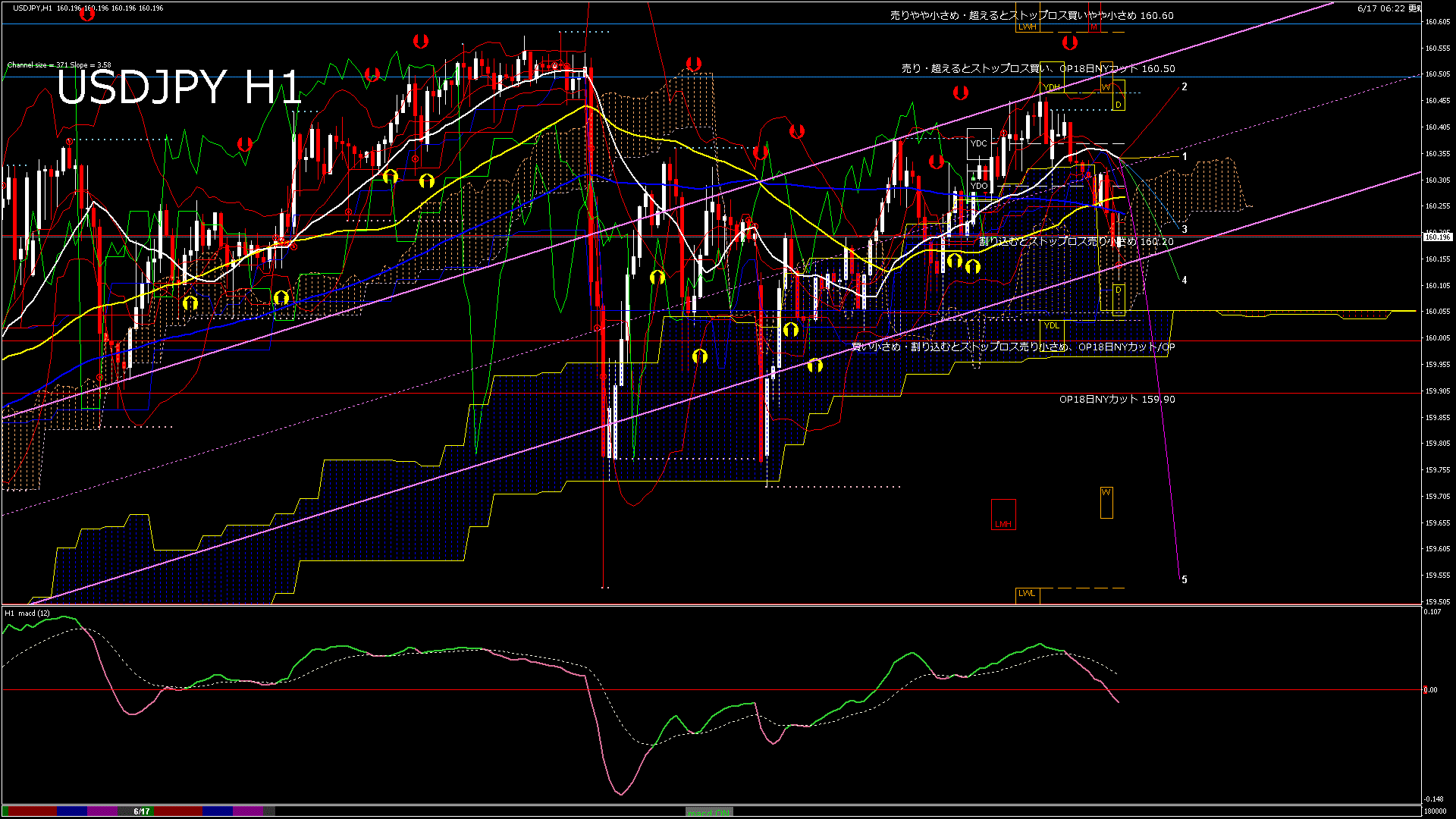The width and height of the screenshot is (1456, 819).
Task: Click the -0.148 MACD scale value
Action: coord(1433,799)
